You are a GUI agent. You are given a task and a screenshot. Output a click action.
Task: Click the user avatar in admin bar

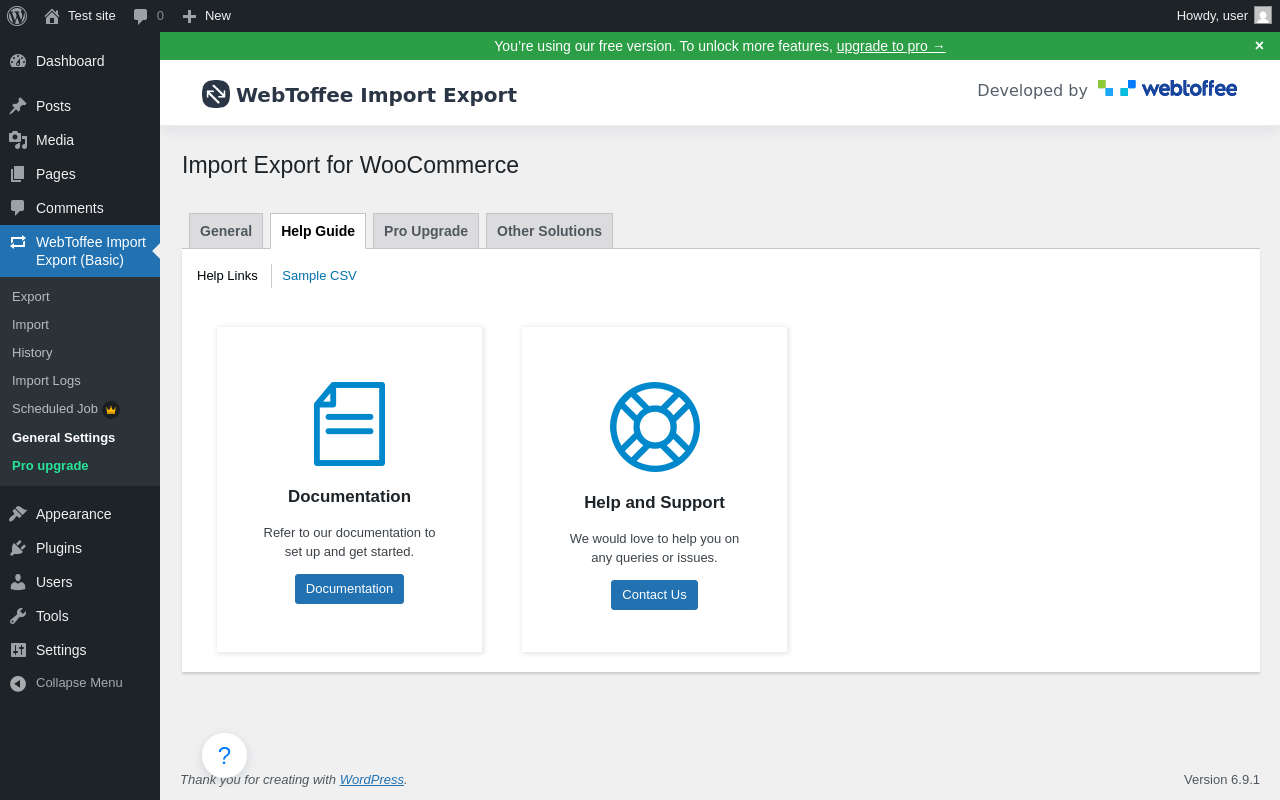1263,15
